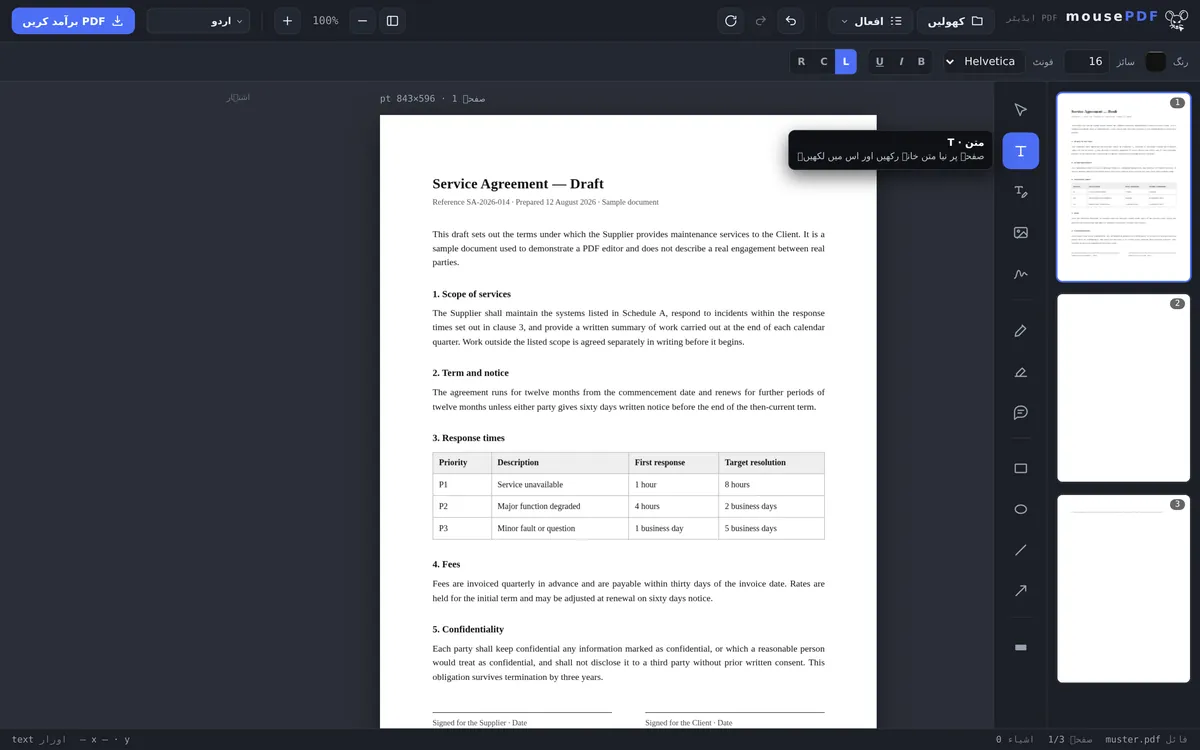
Task: Open page 2 thumbnail
Action: click(x=1124, y=388)
